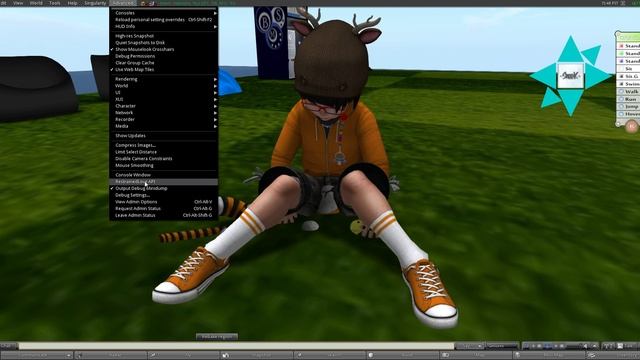Enable RestrainedLove API
This screenshot has width=640, height=360.
[163, 182]
